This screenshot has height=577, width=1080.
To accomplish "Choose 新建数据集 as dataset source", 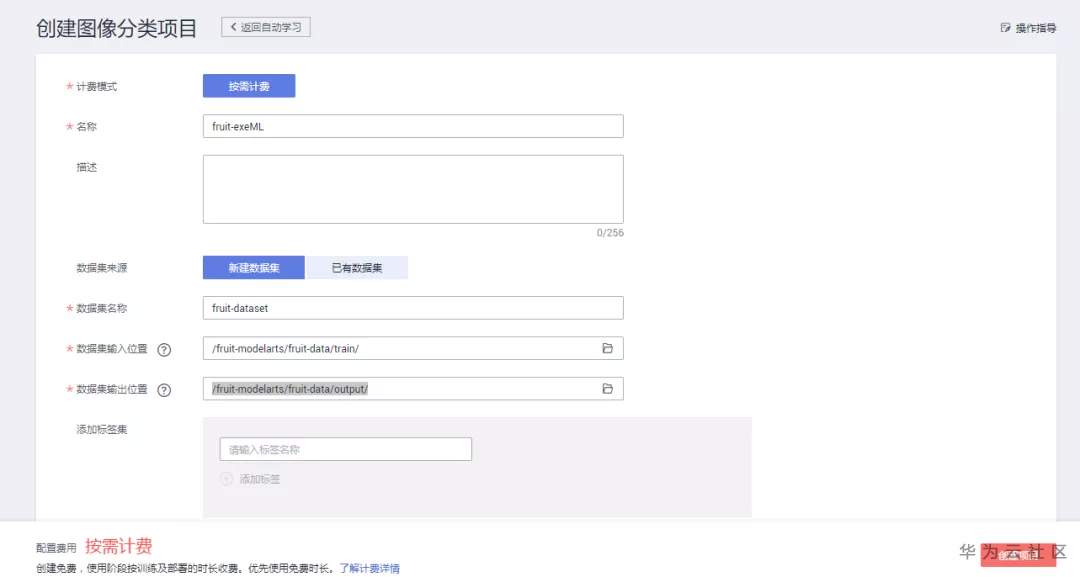I will click(x=253, y=268).
